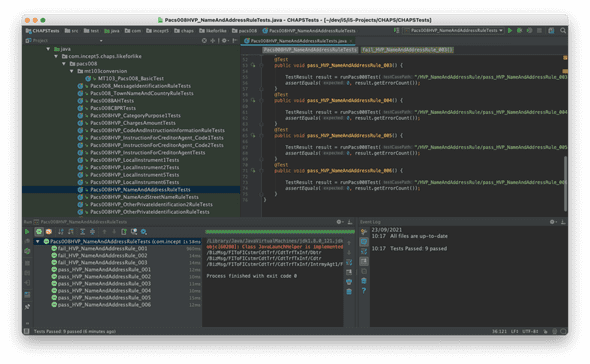Close the Pacs008HVP_NameAndAddressRuleTests.java tab

pos(351,41)
